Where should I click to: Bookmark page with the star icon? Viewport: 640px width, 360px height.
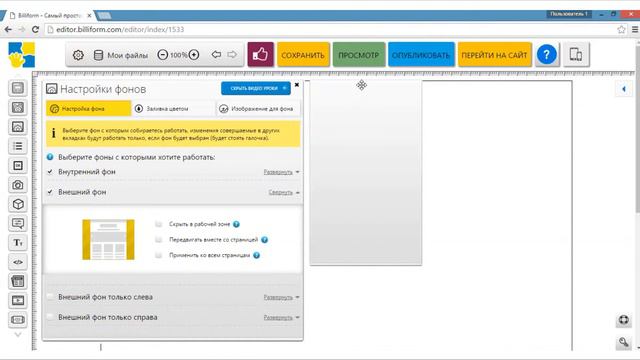point(621,29)
